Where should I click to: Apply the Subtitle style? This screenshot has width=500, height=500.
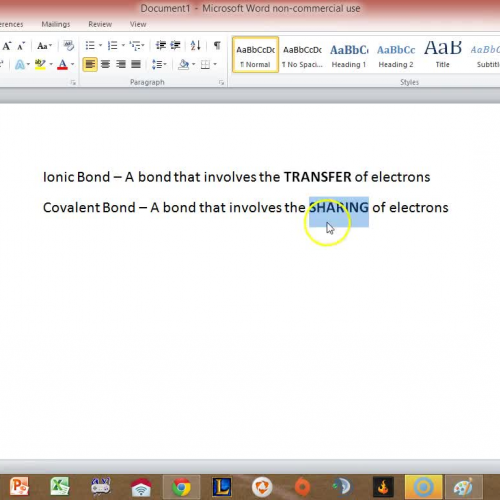click(485, 55)
